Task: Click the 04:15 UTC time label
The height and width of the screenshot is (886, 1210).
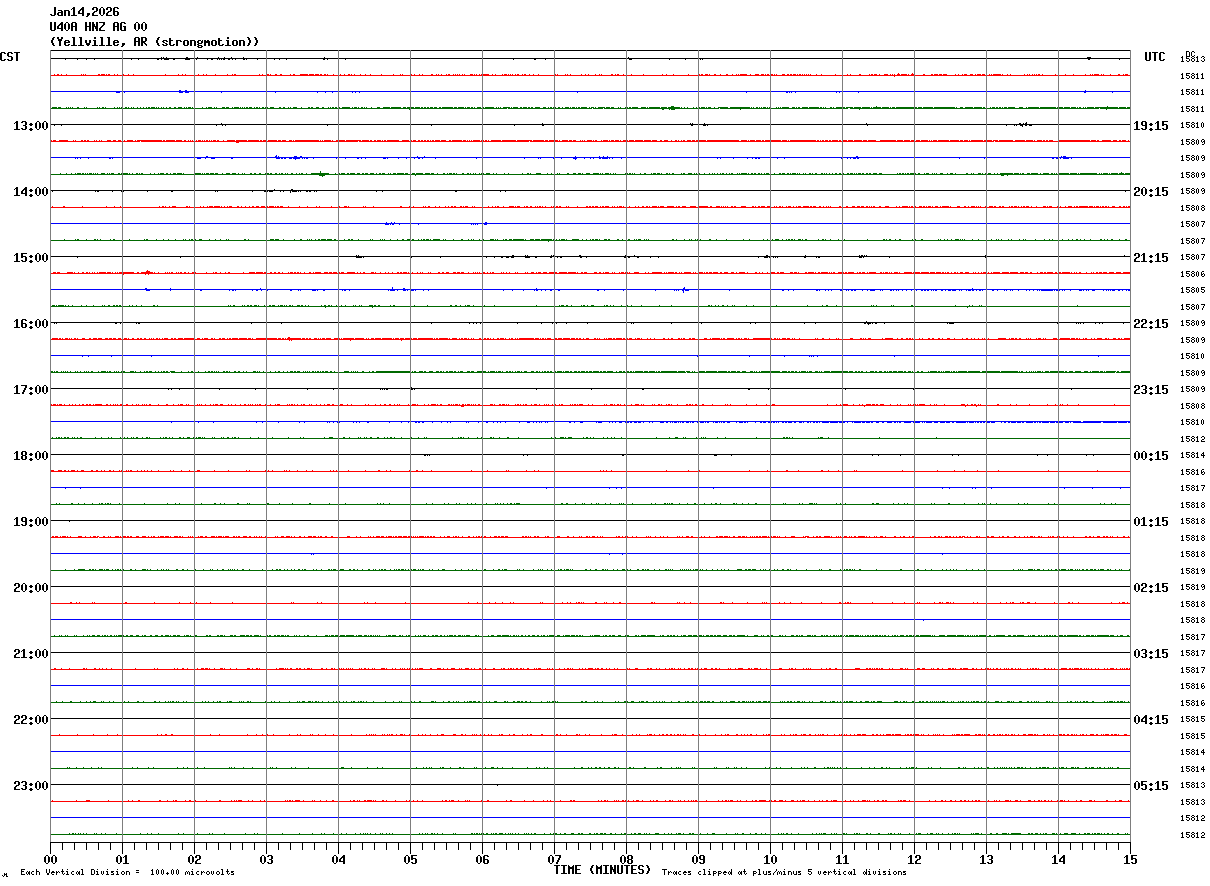Action: click(1151, 720)
